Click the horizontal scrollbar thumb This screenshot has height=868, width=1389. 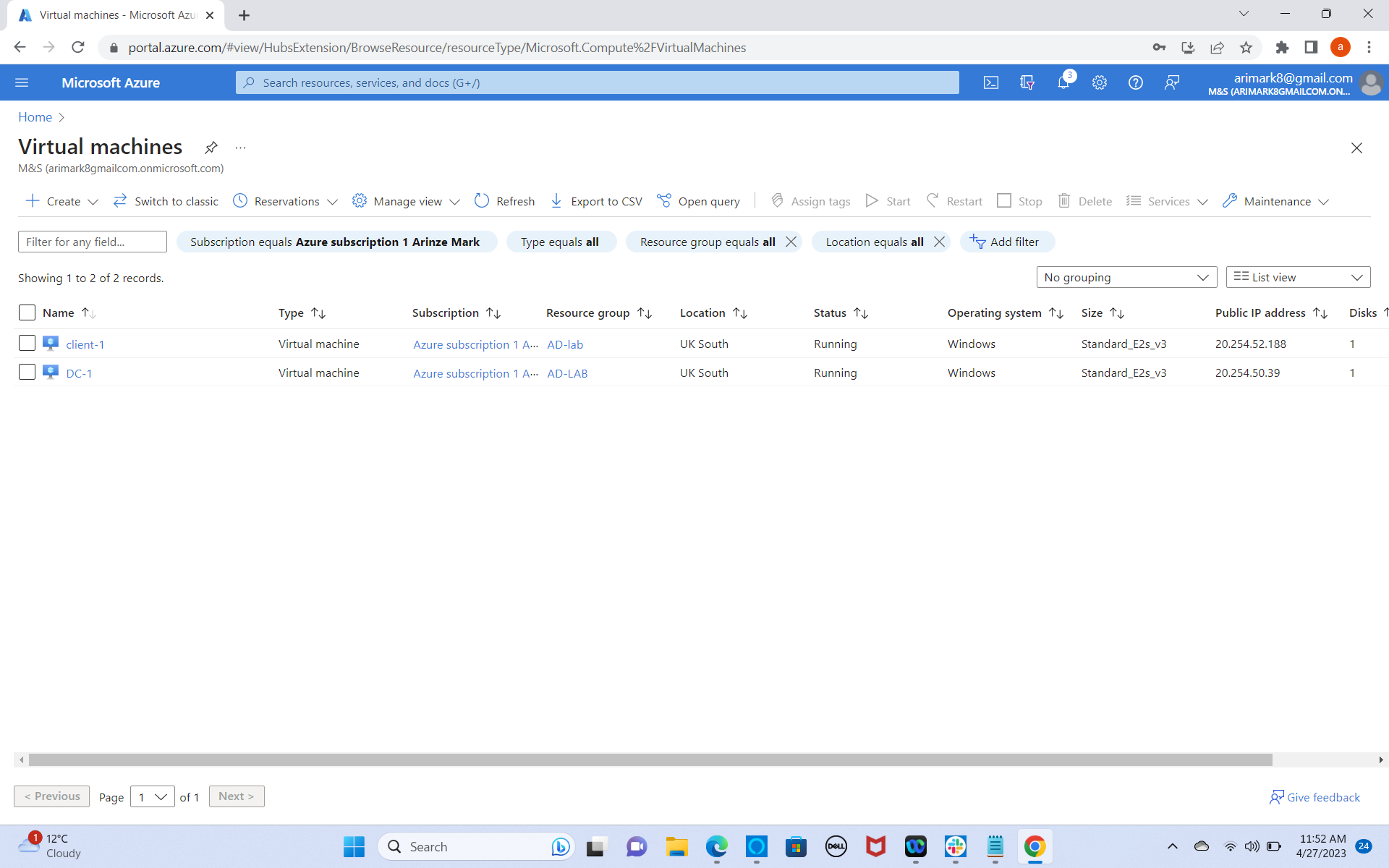[650, 759]
